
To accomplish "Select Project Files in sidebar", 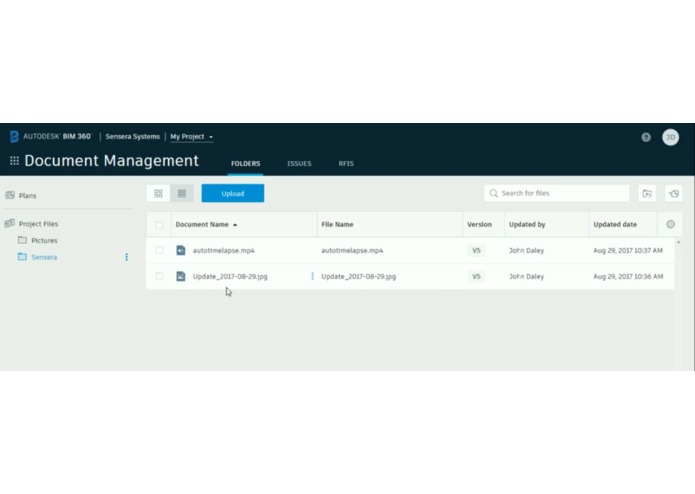I will [38, 224].
